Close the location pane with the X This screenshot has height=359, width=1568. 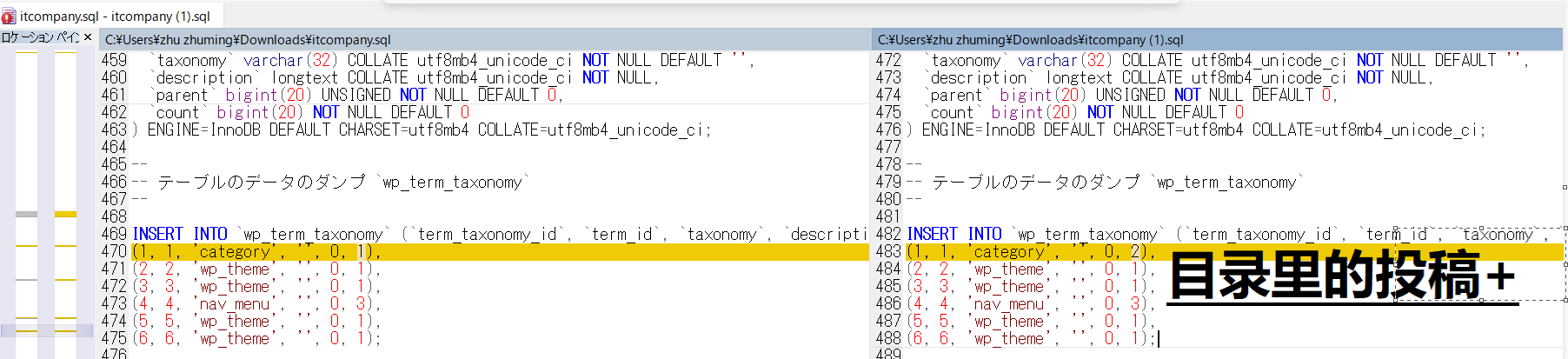click(88, 37)
